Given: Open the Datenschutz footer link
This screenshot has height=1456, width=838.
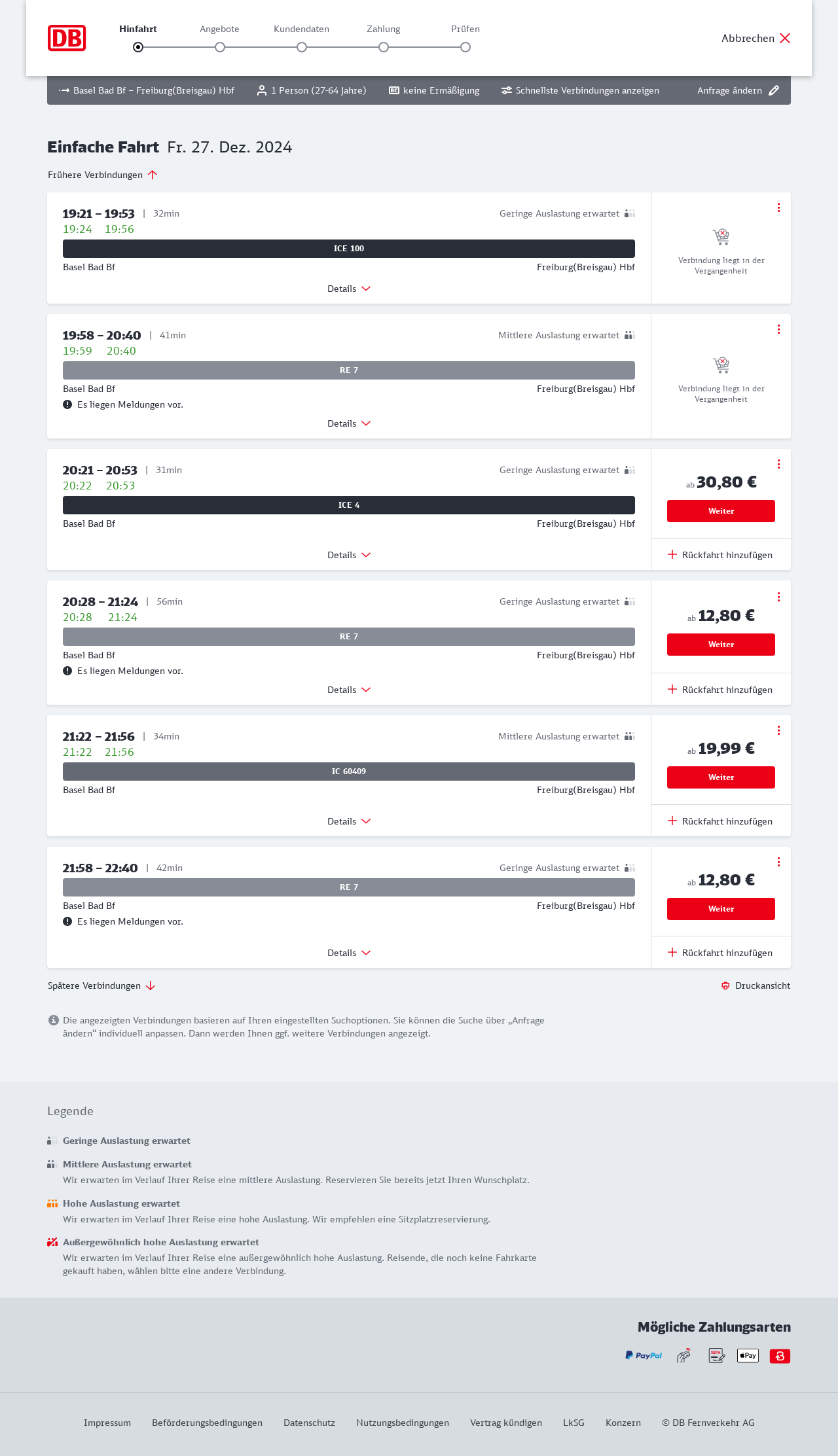Looking at the screenshot, I should [309, 1423].
